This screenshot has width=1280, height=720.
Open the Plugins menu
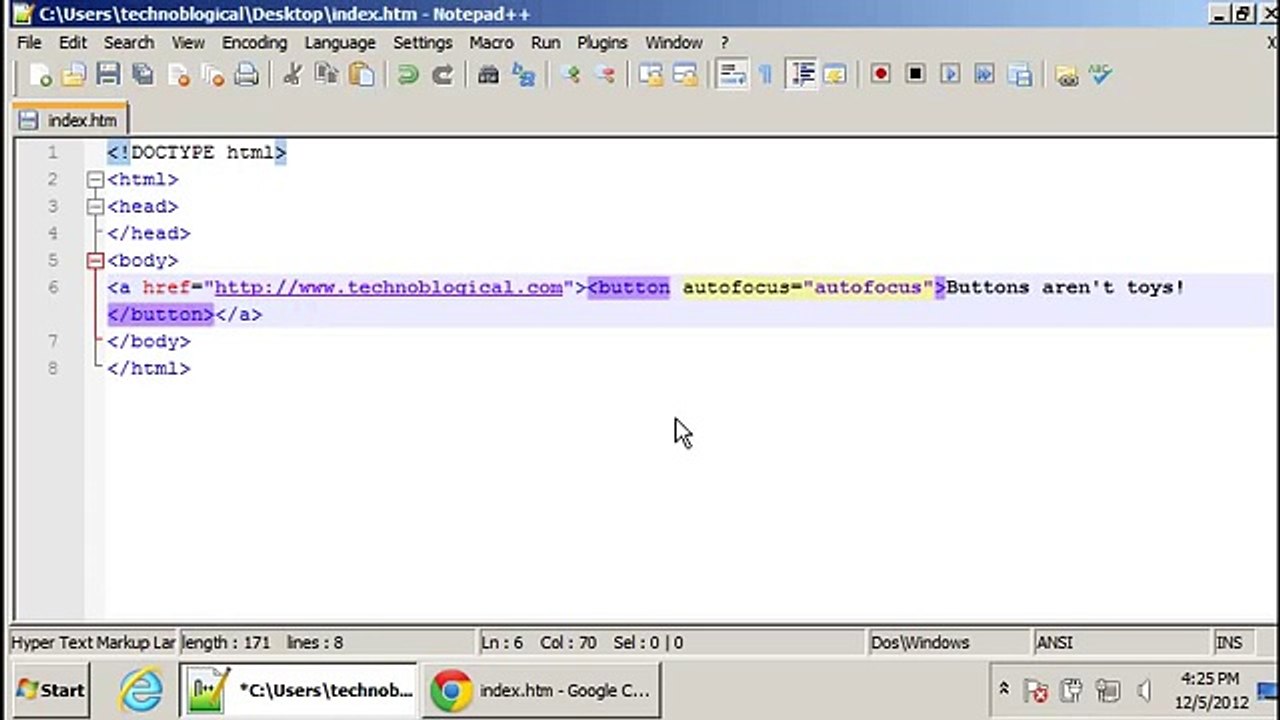(x=602, y=43)
